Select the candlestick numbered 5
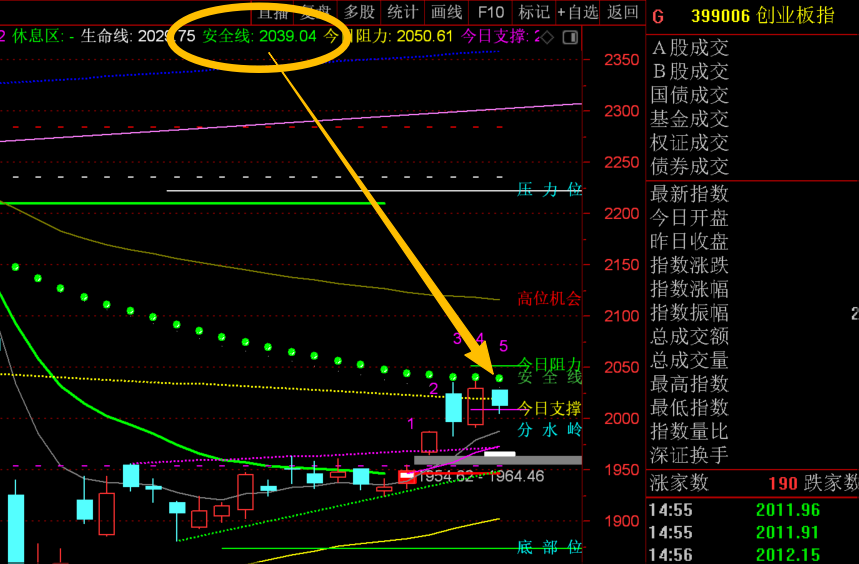Image resolution: width=859 pixels, height=564 pixels. pyautogui.click(x=500, y=398)
